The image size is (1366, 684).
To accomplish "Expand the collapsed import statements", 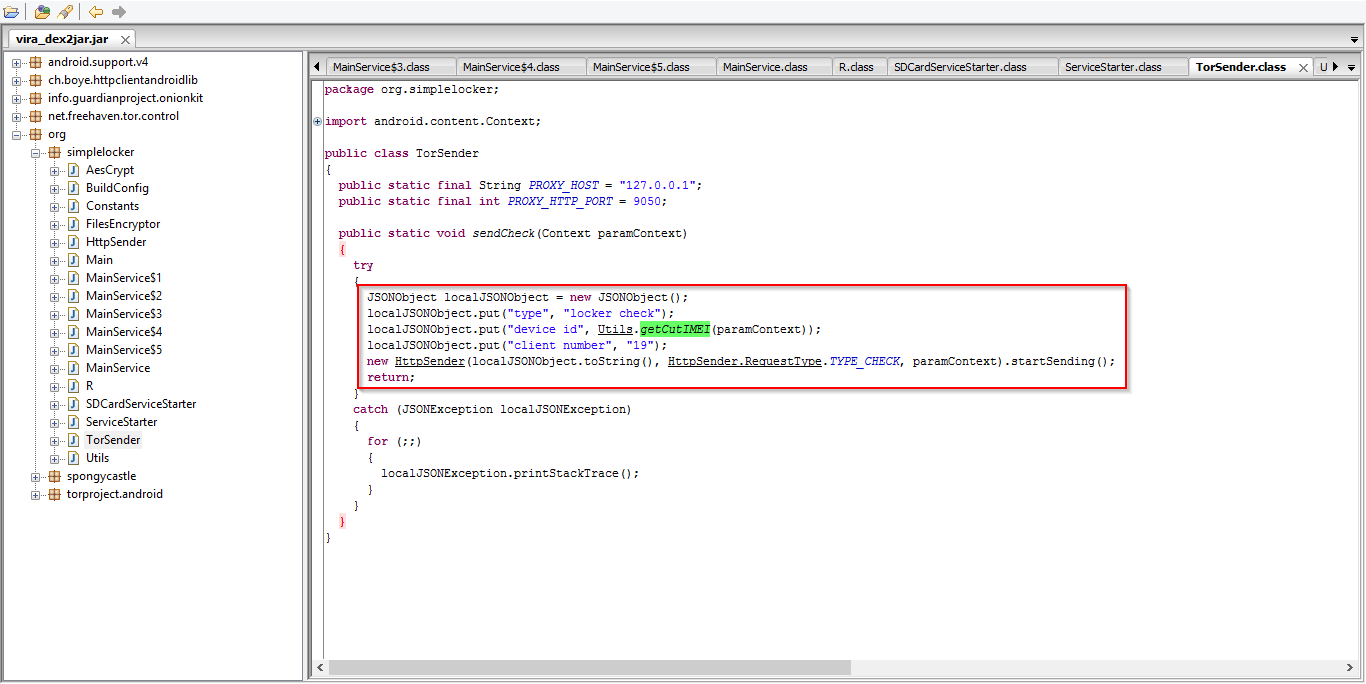I will pyautogui.click(x=318, y=121).
